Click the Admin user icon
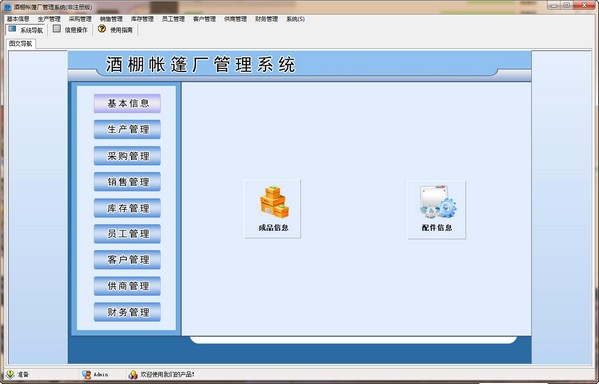This screenshot has width=599, height=384. [86, 374]
